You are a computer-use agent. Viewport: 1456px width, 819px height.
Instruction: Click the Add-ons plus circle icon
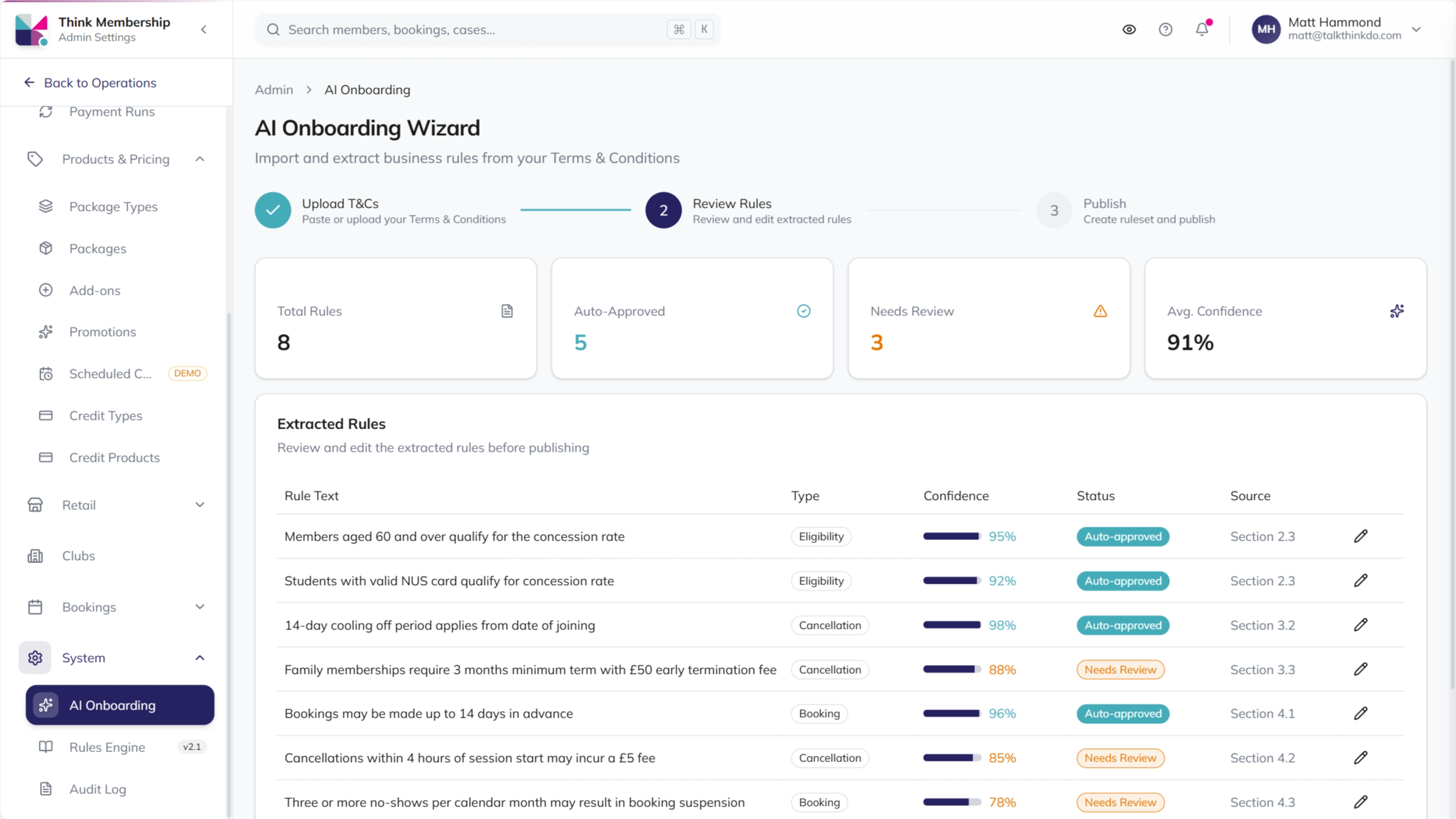point(46,290)
